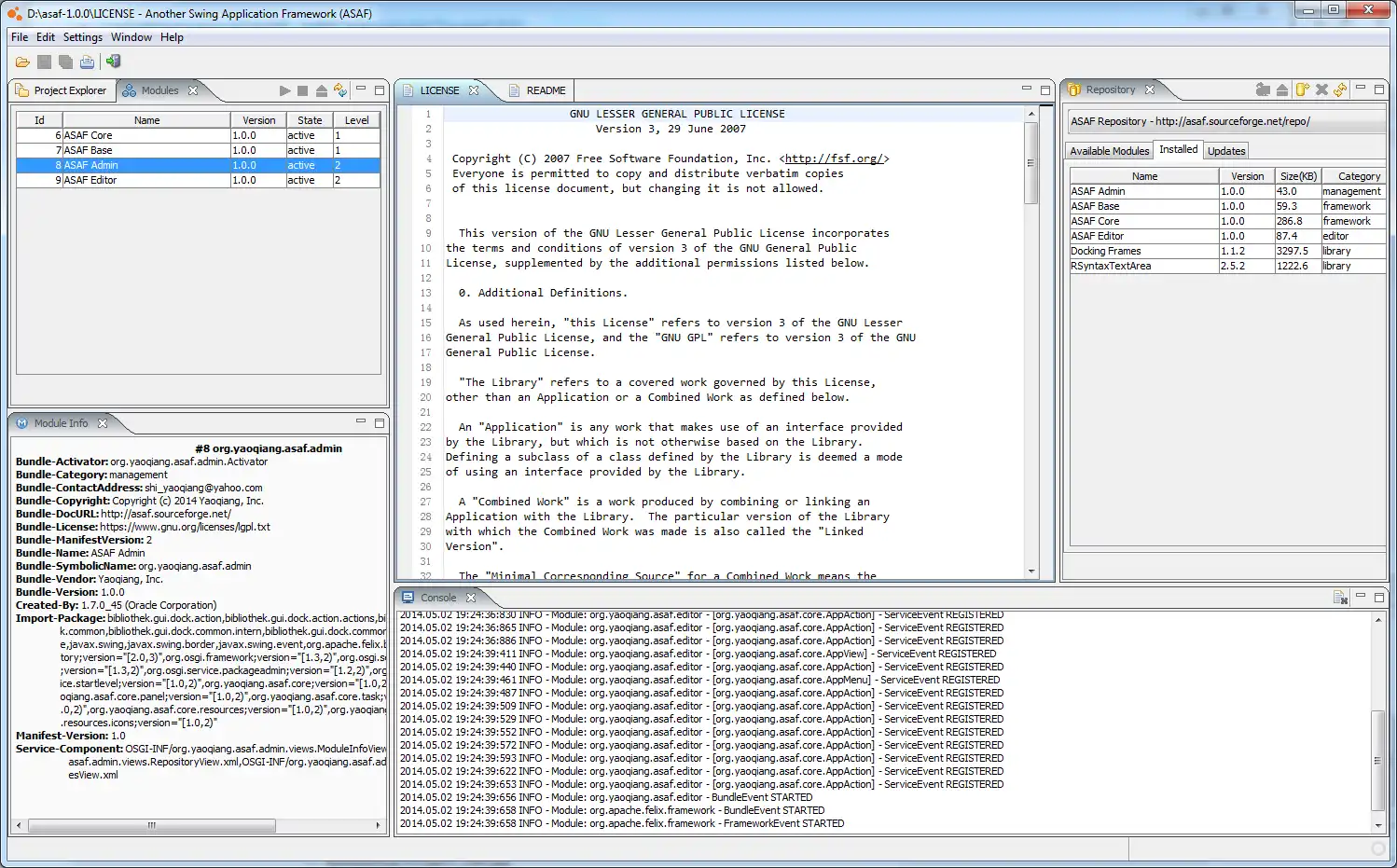Select the Installed tab in Repository
1397x868 pixels.
(1179, 149)
